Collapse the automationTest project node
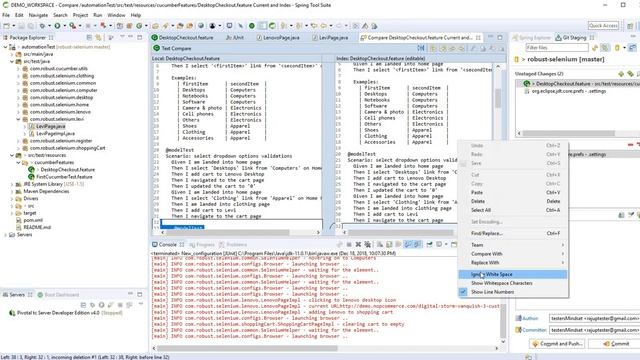The image size is (640, 360). pos(5,47)
